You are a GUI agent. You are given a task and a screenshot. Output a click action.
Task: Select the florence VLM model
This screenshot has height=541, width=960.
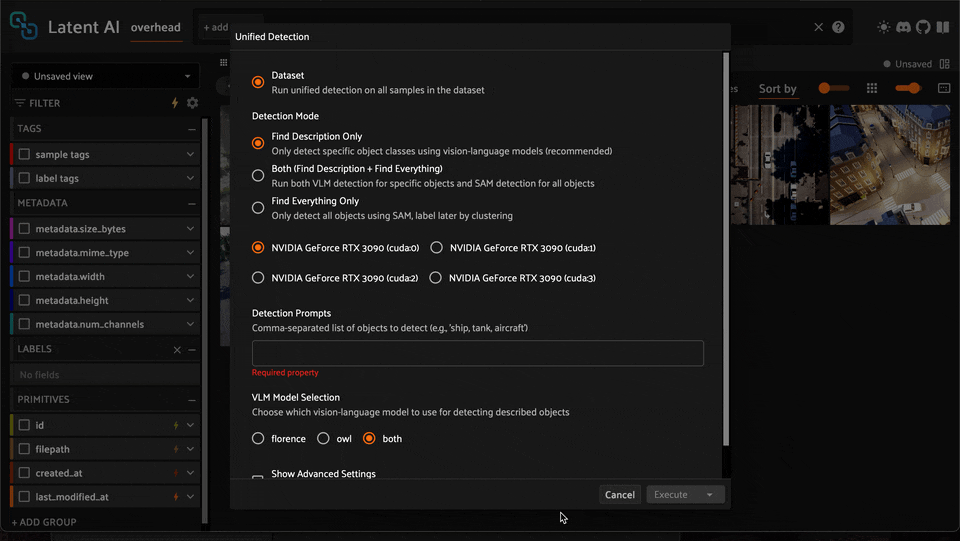click(x=258, y=438)
